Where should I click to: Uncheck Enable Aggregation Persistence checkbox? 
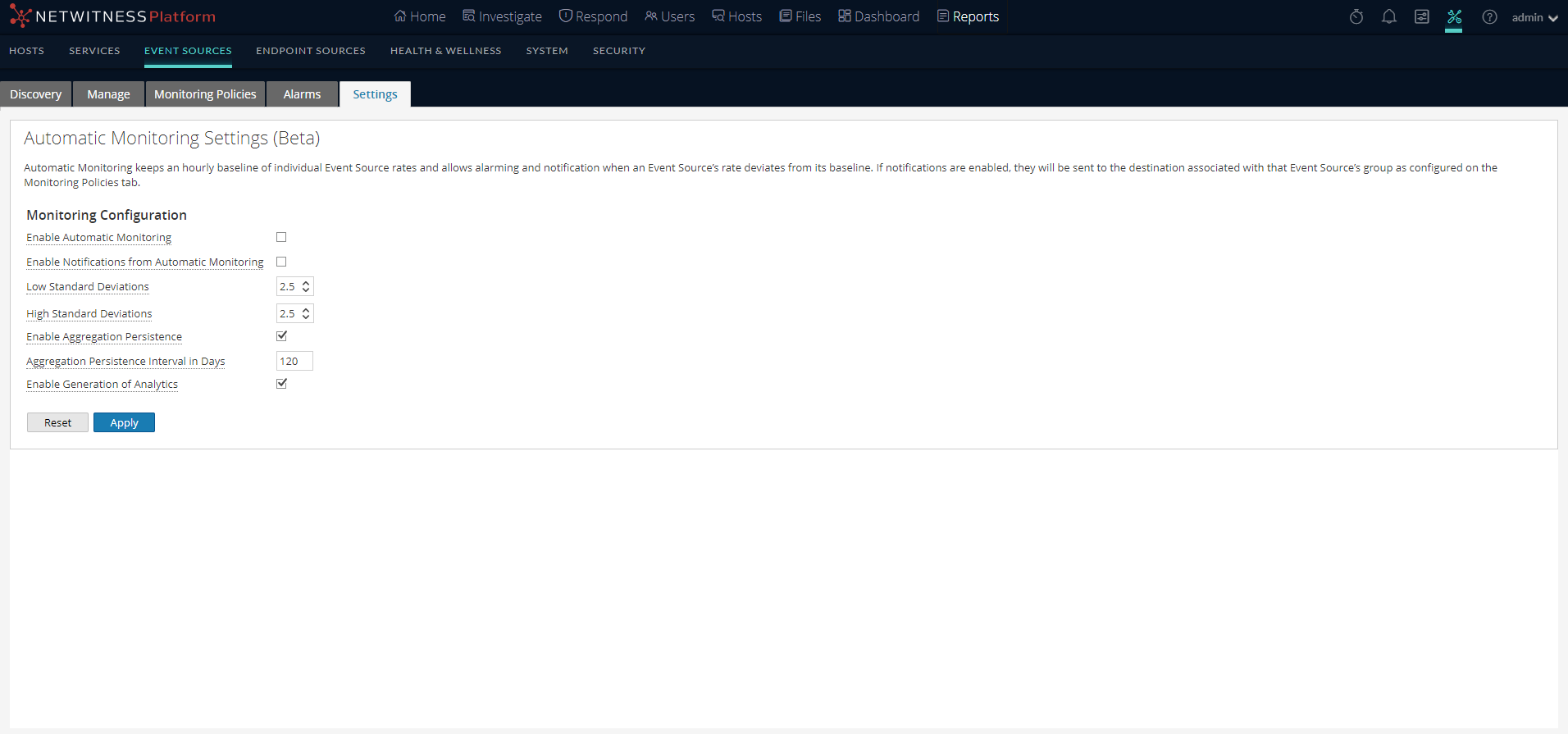click(281, 336)
